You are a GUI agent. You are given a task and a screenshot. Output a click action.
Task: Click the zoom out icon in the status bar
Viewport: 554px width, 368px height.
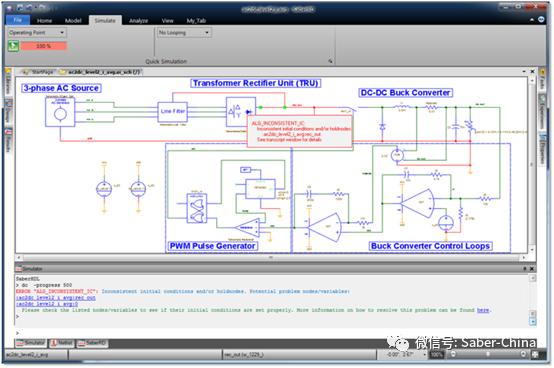[454, 354]
